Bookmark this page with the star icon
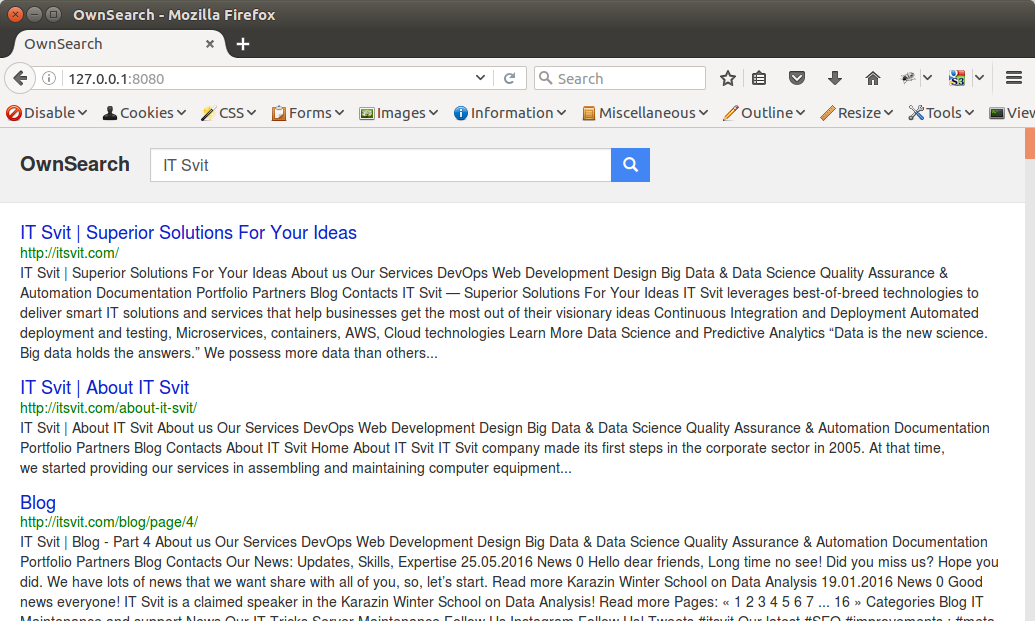The width and height of the screenshot is (1035, 621). point(728,78)
